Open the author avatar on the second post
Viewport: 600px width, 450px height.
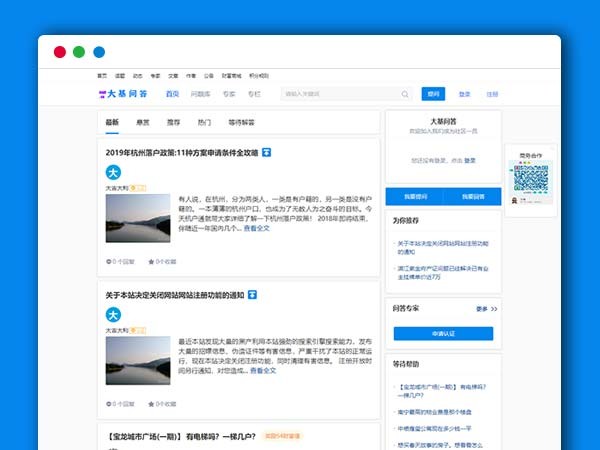(113, 314)
